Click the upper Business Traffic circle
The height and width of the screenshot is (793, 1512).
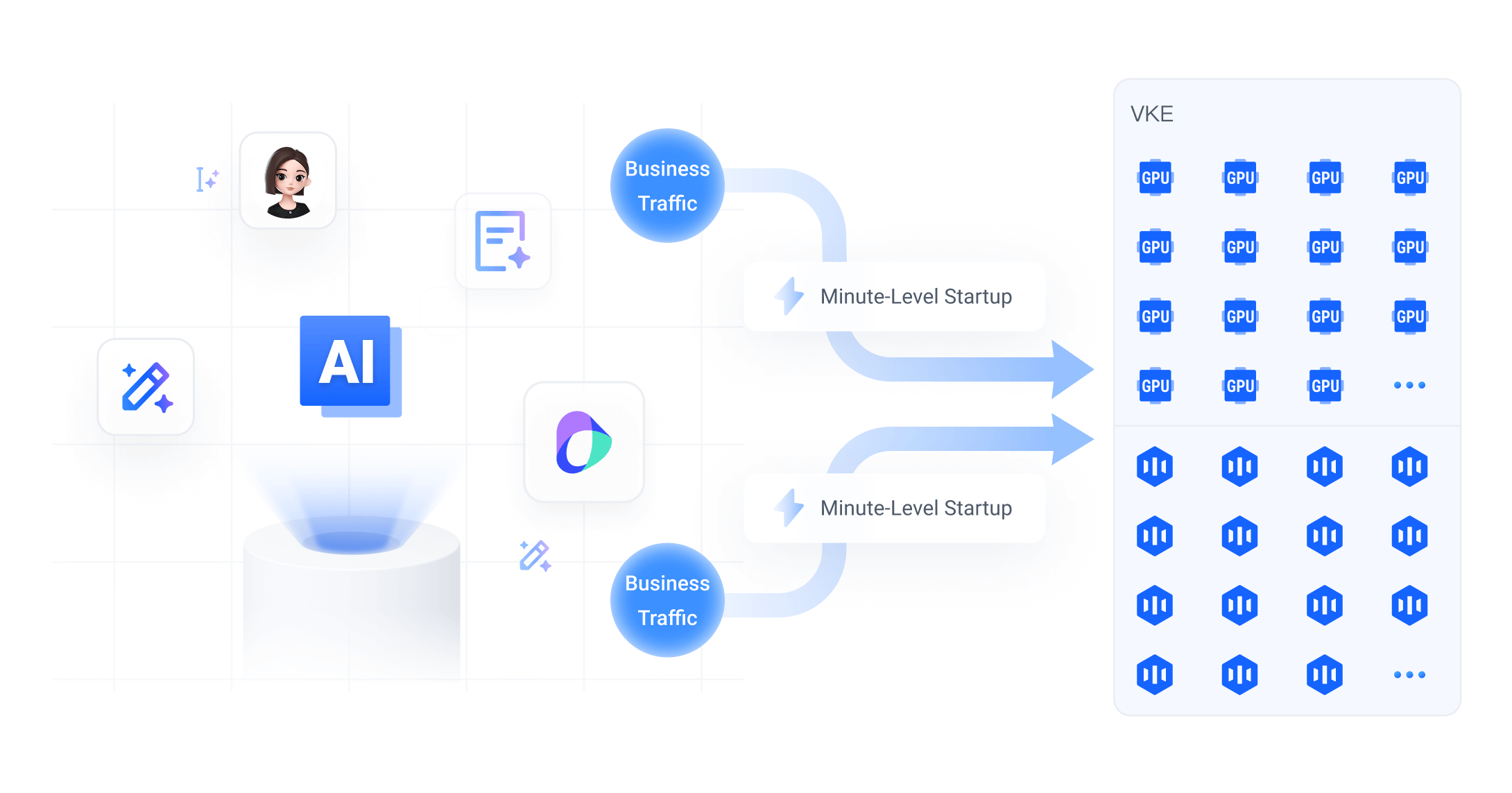pos(667,185)
